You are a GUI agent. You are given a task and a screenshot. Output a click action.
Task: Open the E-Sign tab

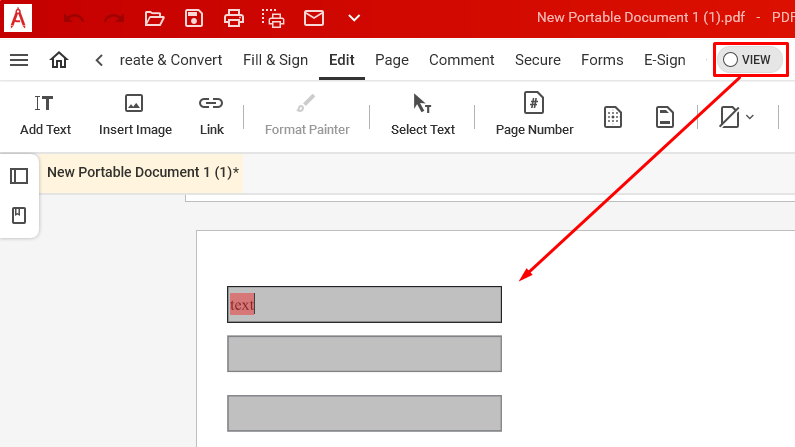click(665, 60)
